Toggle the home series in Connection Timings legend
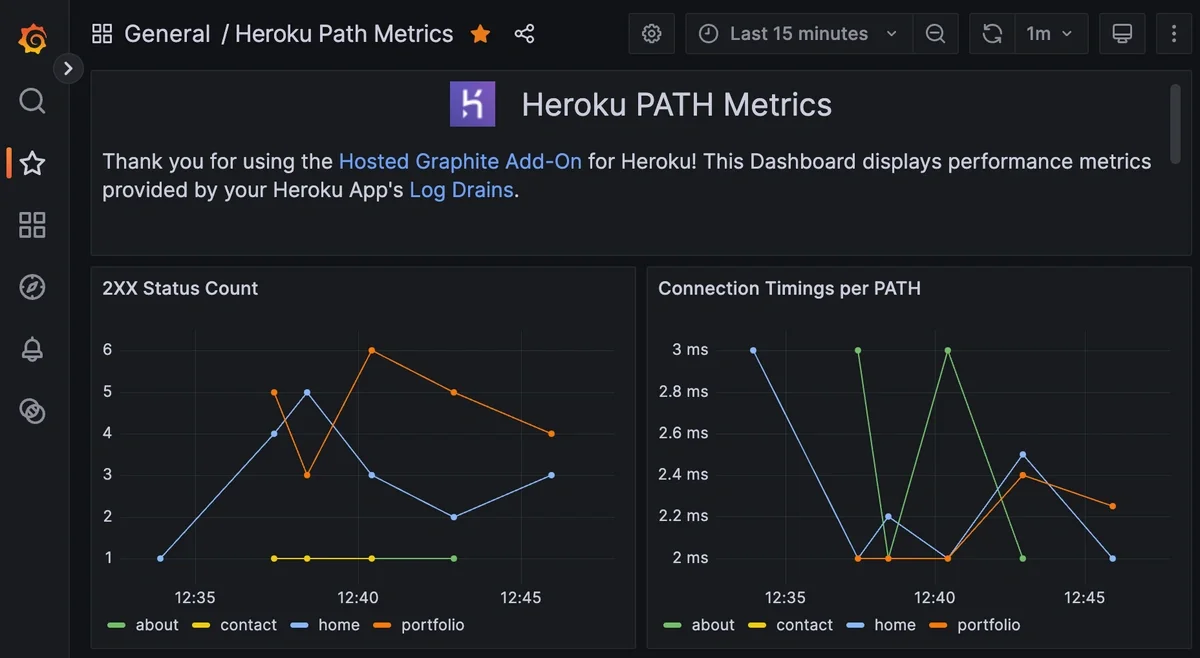Viewport: 1200px width, 658px height. pos(893,625)
